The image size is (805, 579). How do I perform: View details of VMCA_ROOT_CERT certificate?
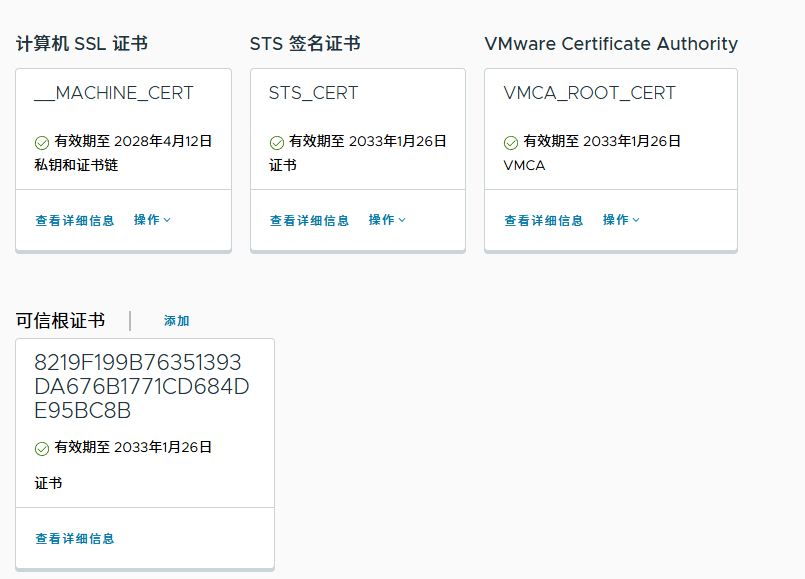[544, 221]
